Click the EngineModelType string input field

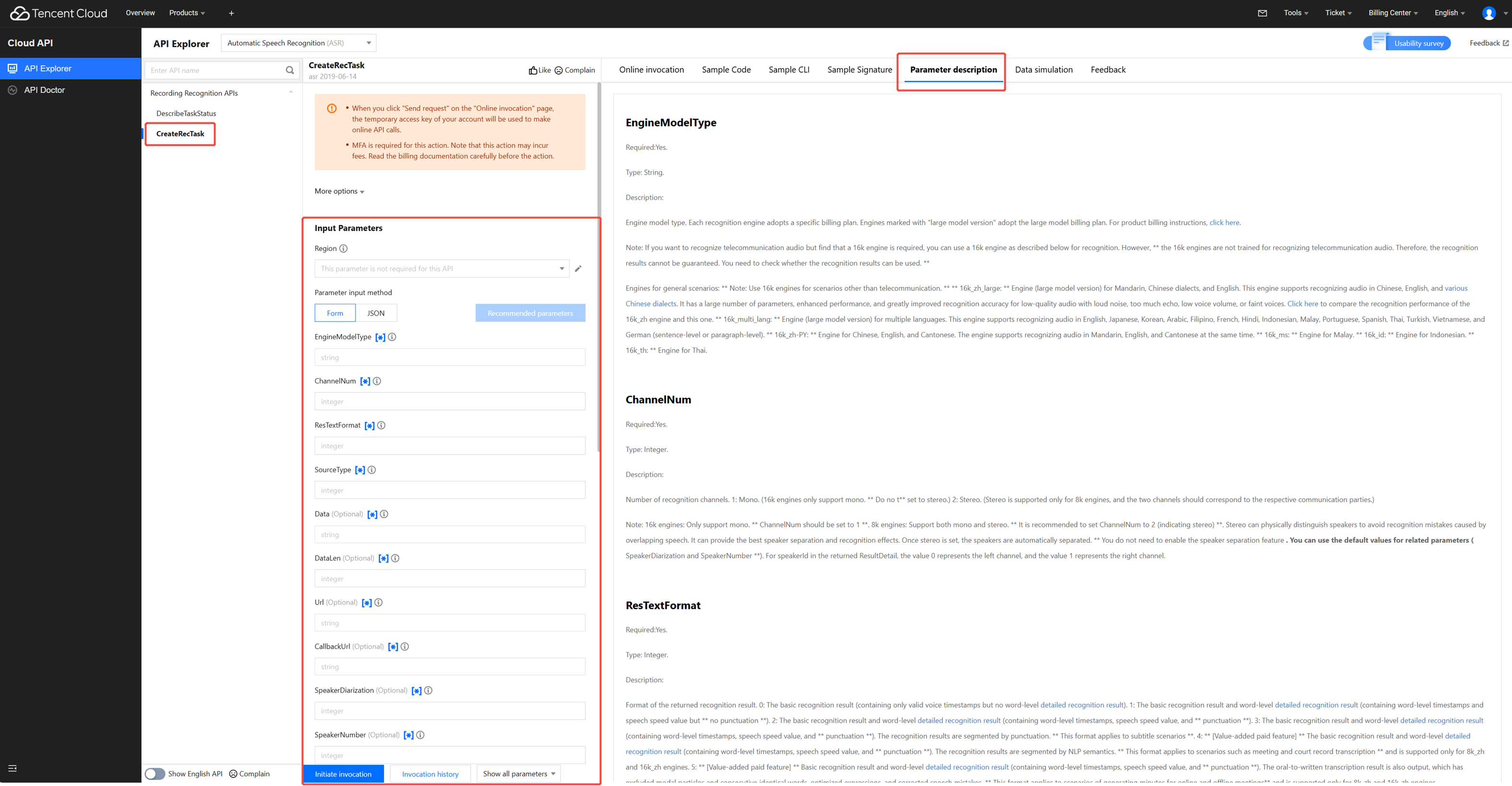click(450, 357)
